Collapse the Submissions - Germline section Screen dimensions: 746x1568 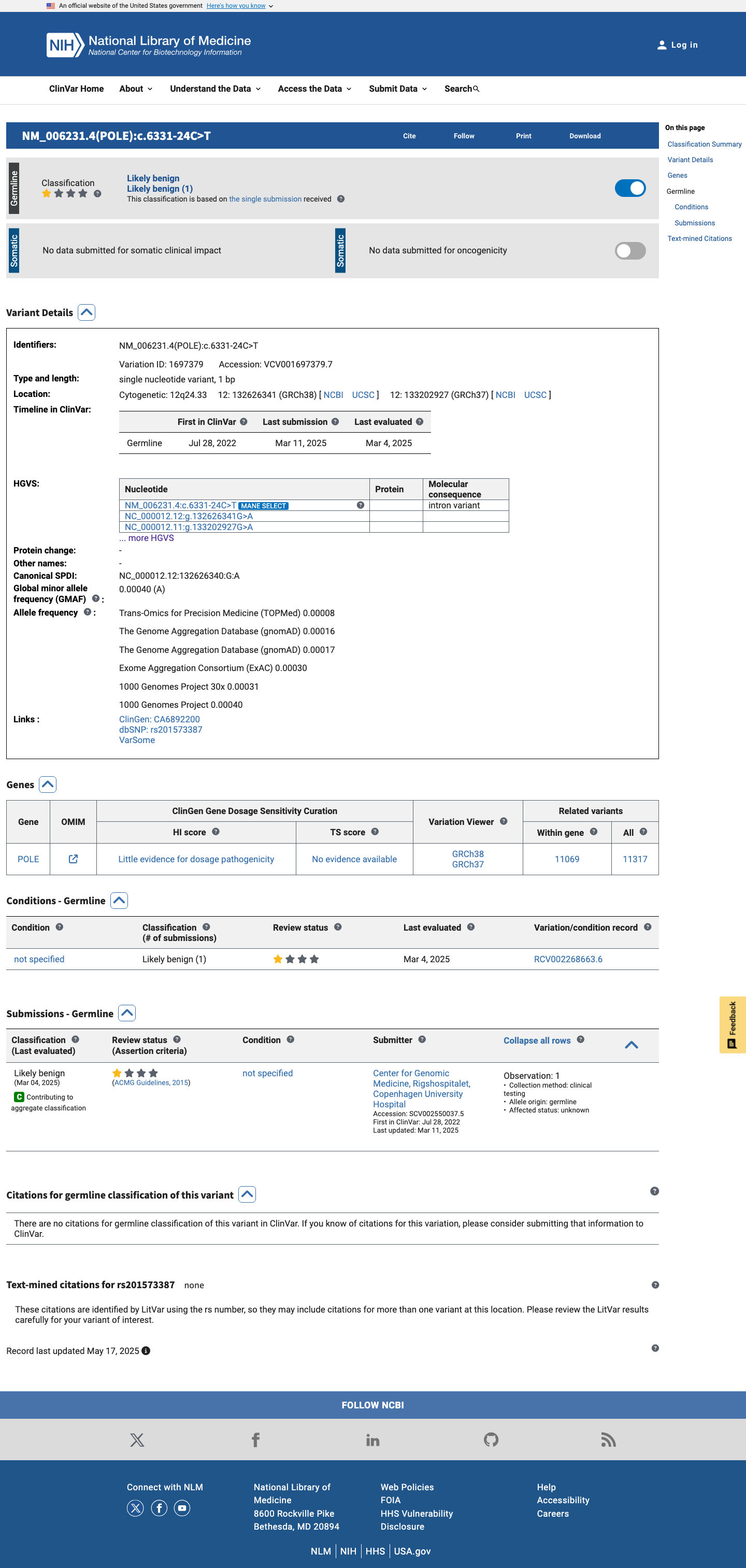tap(127, 1013)
